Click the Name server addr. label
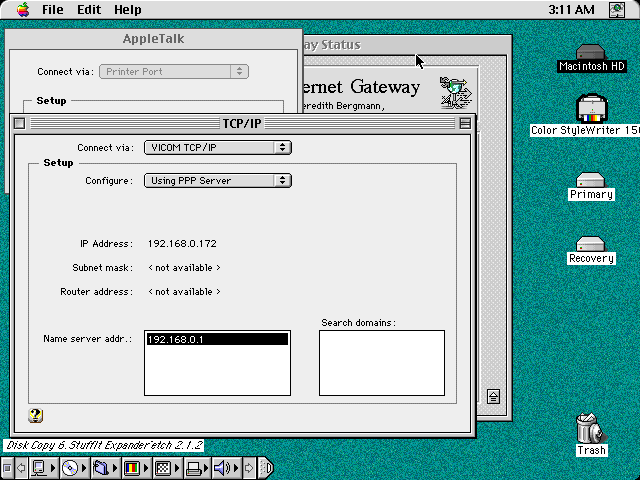640x480 pixels. [87, 339]
